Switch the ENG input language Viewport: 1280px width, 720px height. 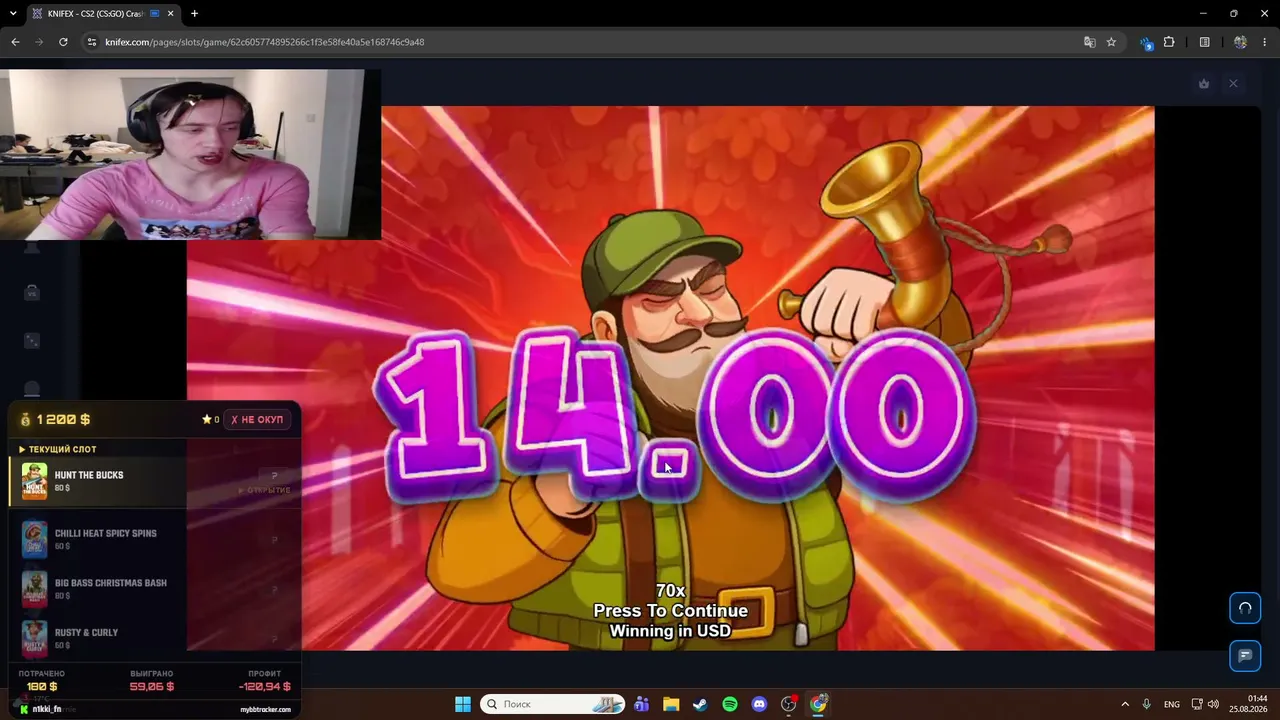click(x=1171, y=704)
